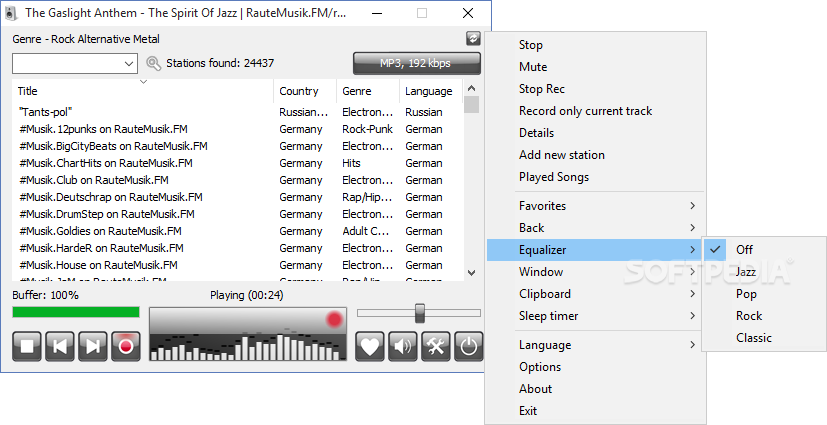Open Options from the context menu

coord(595,367)
